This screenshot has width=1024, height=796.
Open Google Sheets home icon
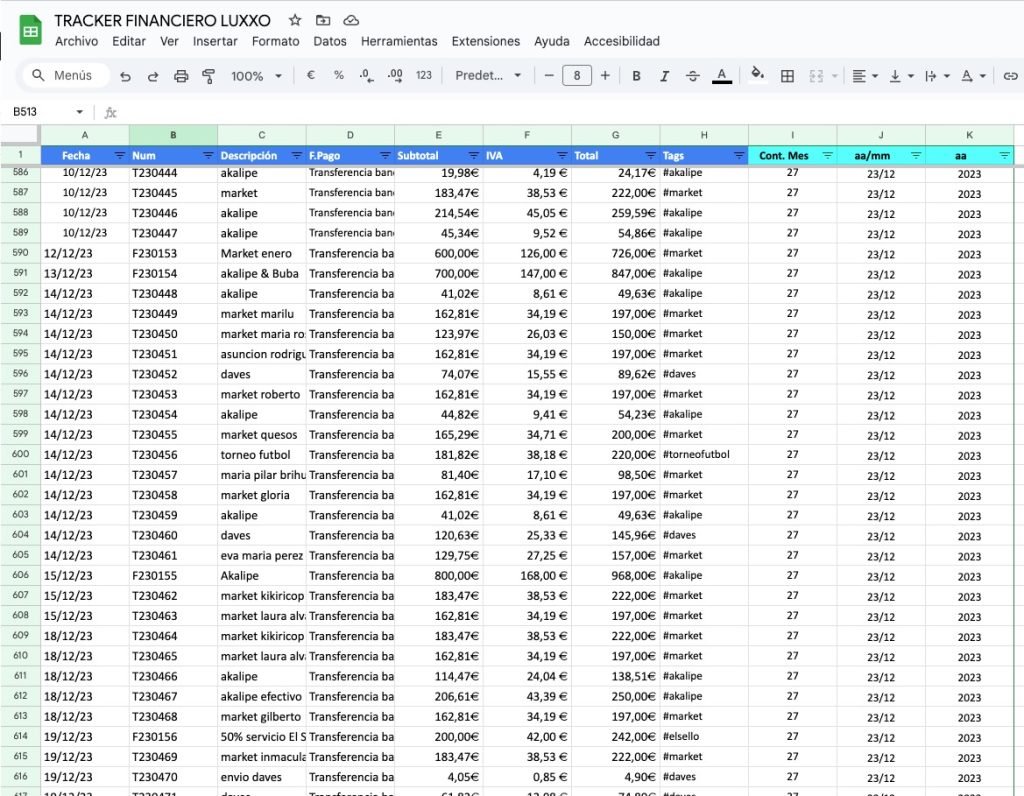(30, 31)
